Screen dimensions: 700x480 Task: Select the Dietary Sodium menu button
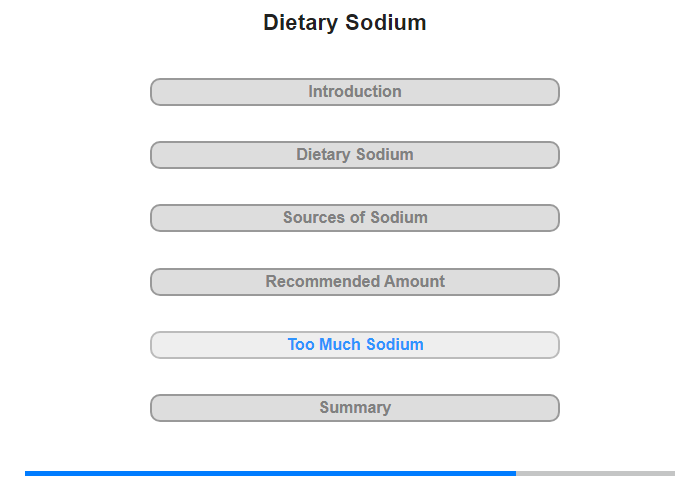coord(355,155)
